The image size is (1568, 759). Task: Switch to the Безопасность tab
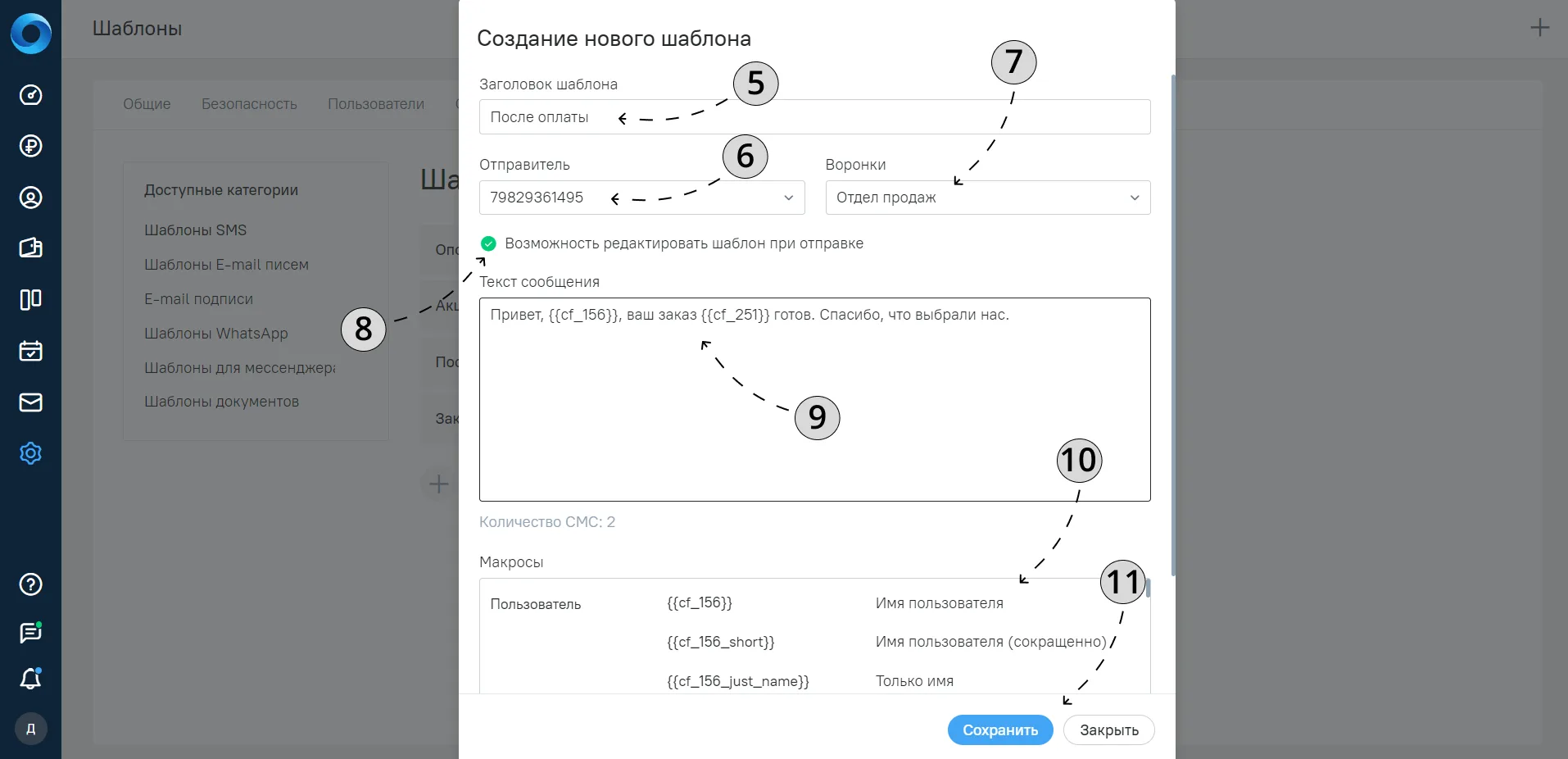(x=249, y=104)
